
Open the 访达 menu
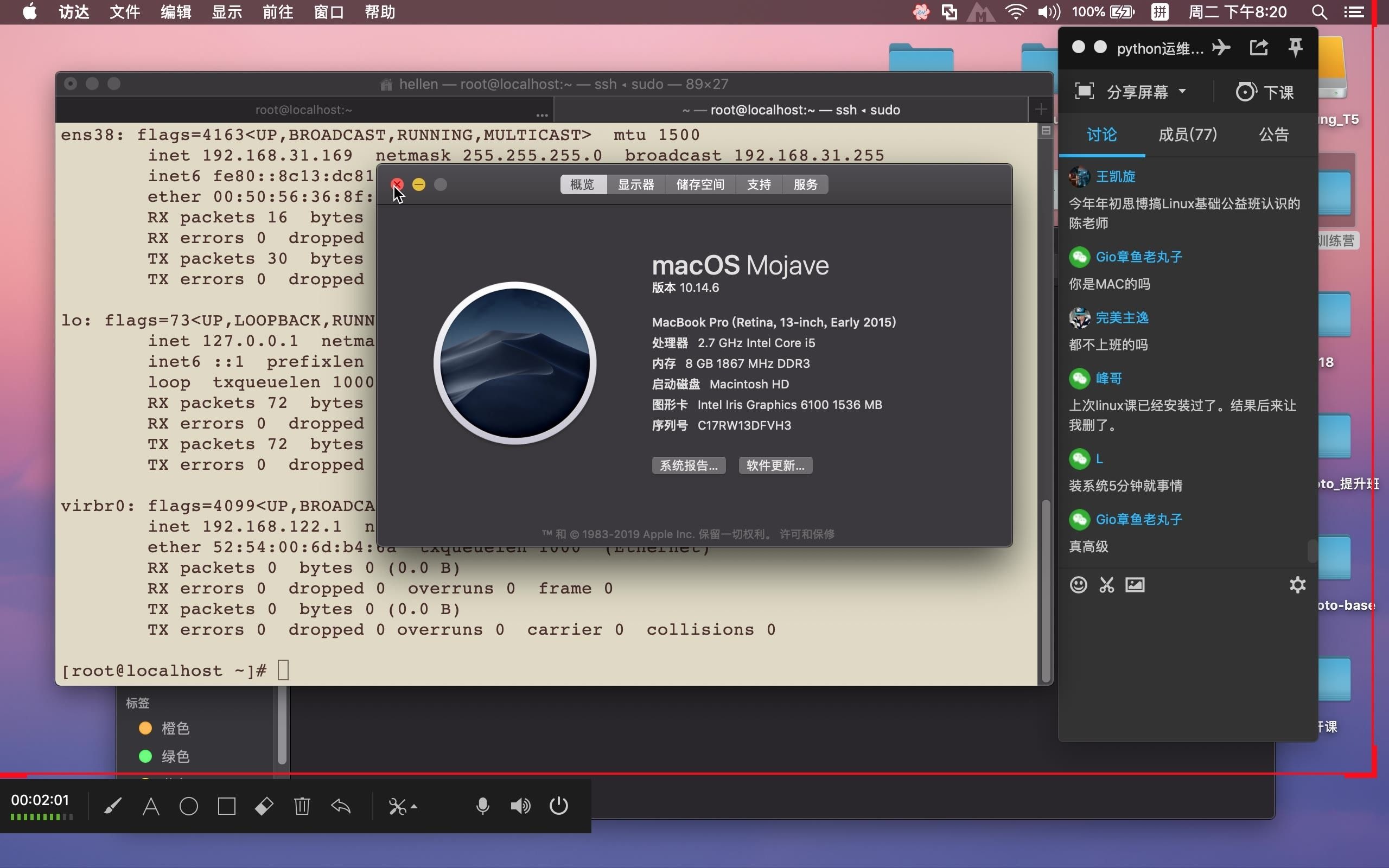73,12
